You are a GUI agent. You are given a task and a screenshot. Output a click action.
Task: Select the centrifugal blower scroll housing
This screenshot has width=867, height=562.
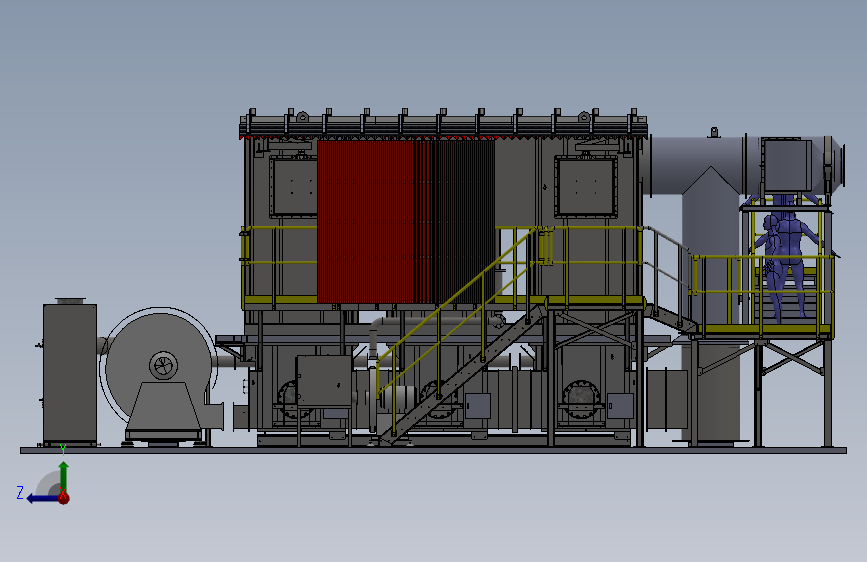tap(158, 368)
